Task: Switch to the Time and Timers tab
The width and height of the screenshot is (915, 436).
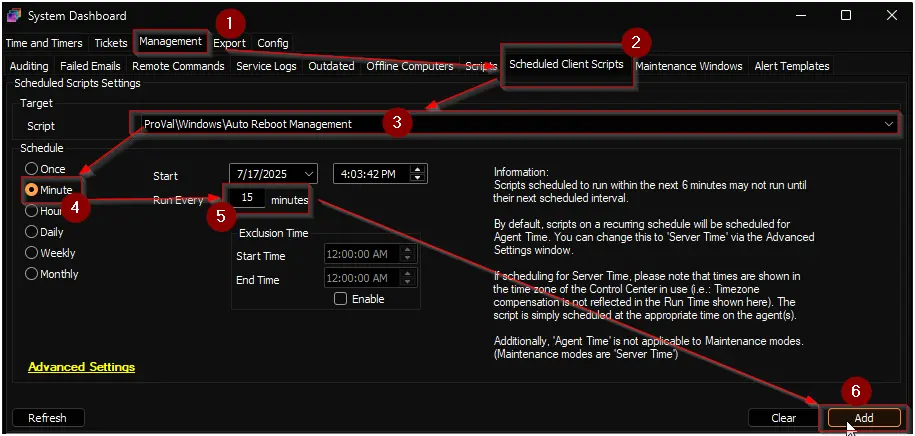Action: tap(45, 43)
